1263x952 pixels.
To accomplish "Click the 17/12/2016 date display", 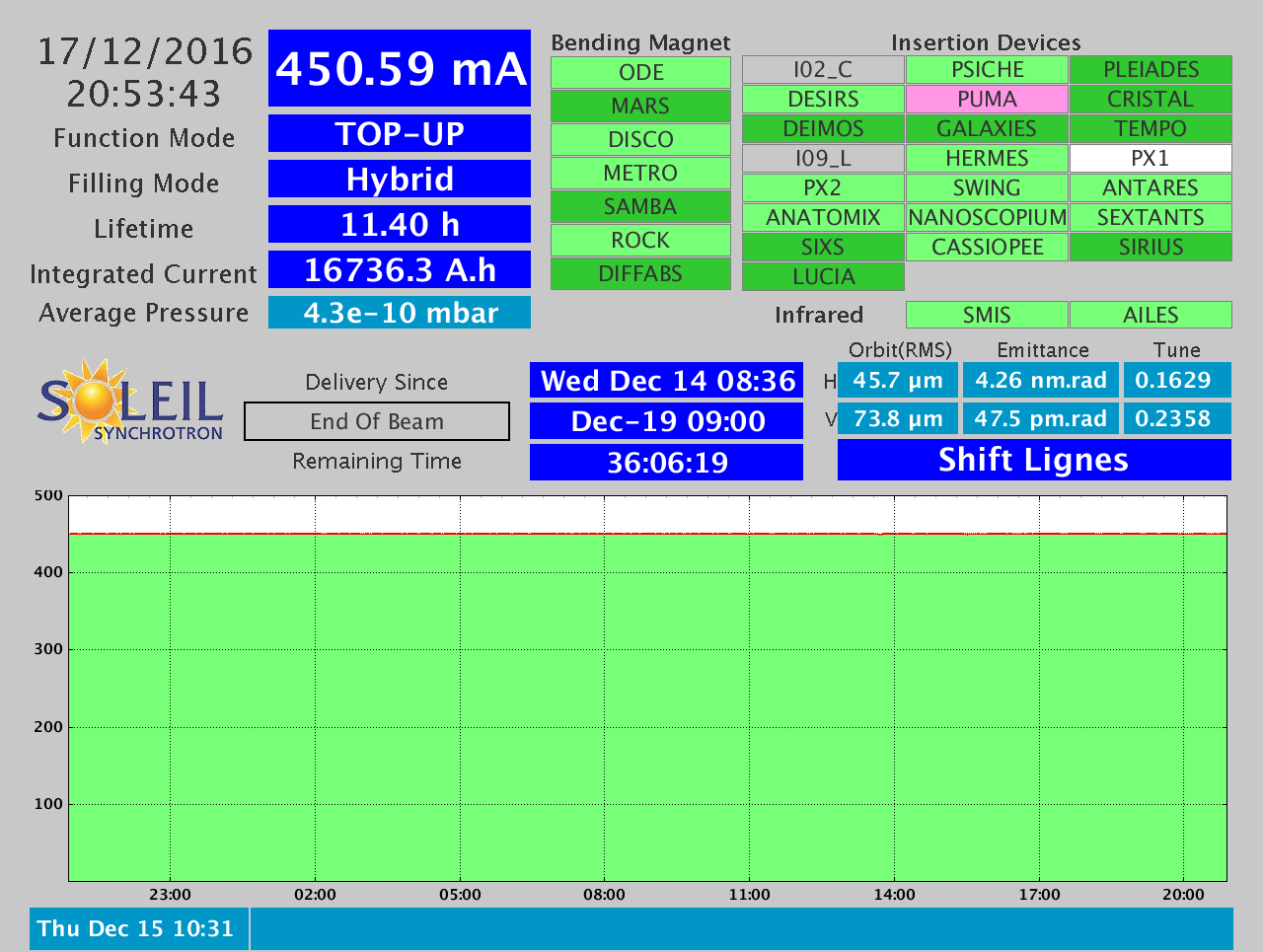I will click(145, 51).
